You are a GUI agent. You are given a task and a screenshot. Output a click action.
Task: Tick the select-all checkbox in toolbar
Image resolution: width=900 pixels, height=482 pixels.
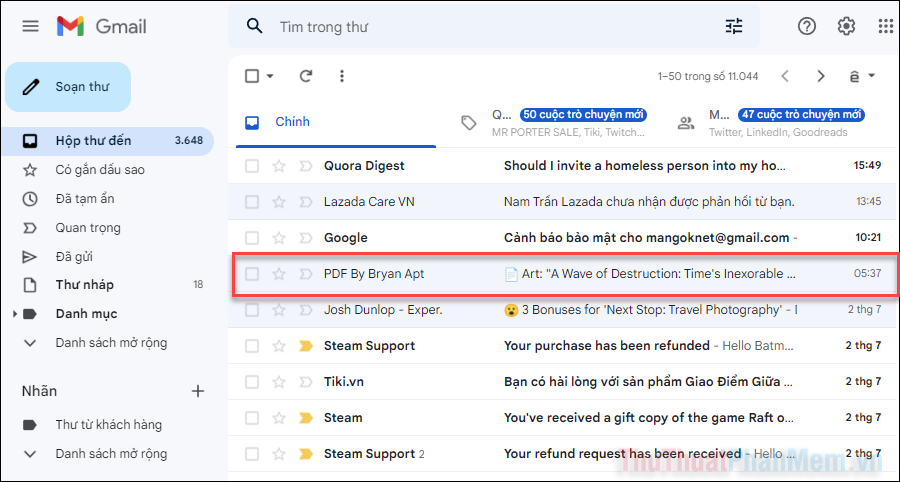pyautogui.click(x=252, y=76)
